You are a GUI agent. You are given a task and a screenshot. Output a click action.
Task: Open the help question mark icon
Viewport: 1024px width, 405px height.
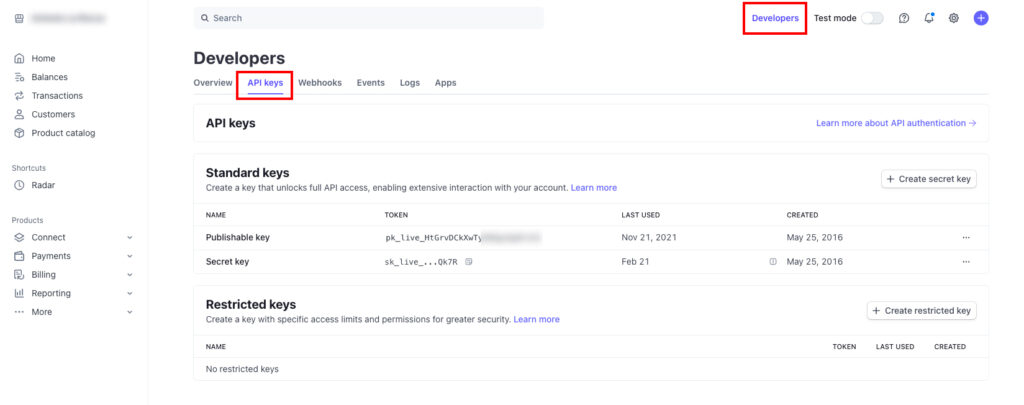[x=904, y=18]
